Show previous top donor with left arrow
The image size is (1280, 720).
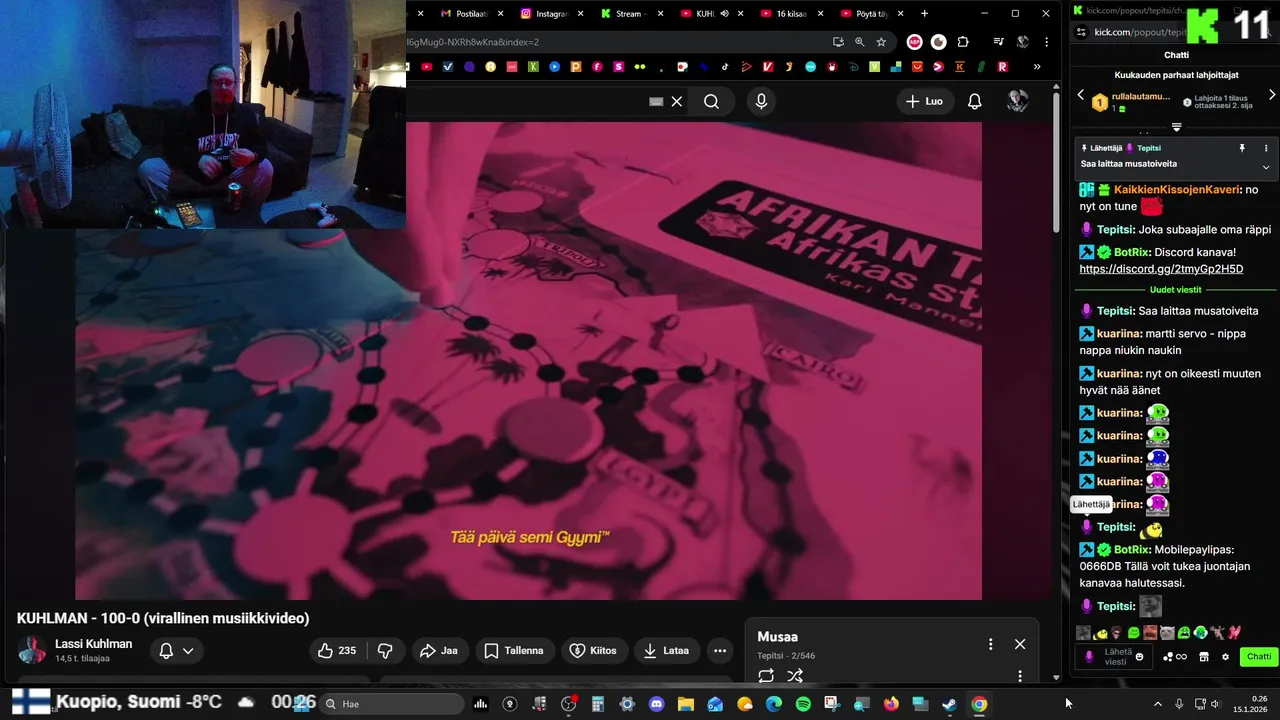pos(1080,95)
